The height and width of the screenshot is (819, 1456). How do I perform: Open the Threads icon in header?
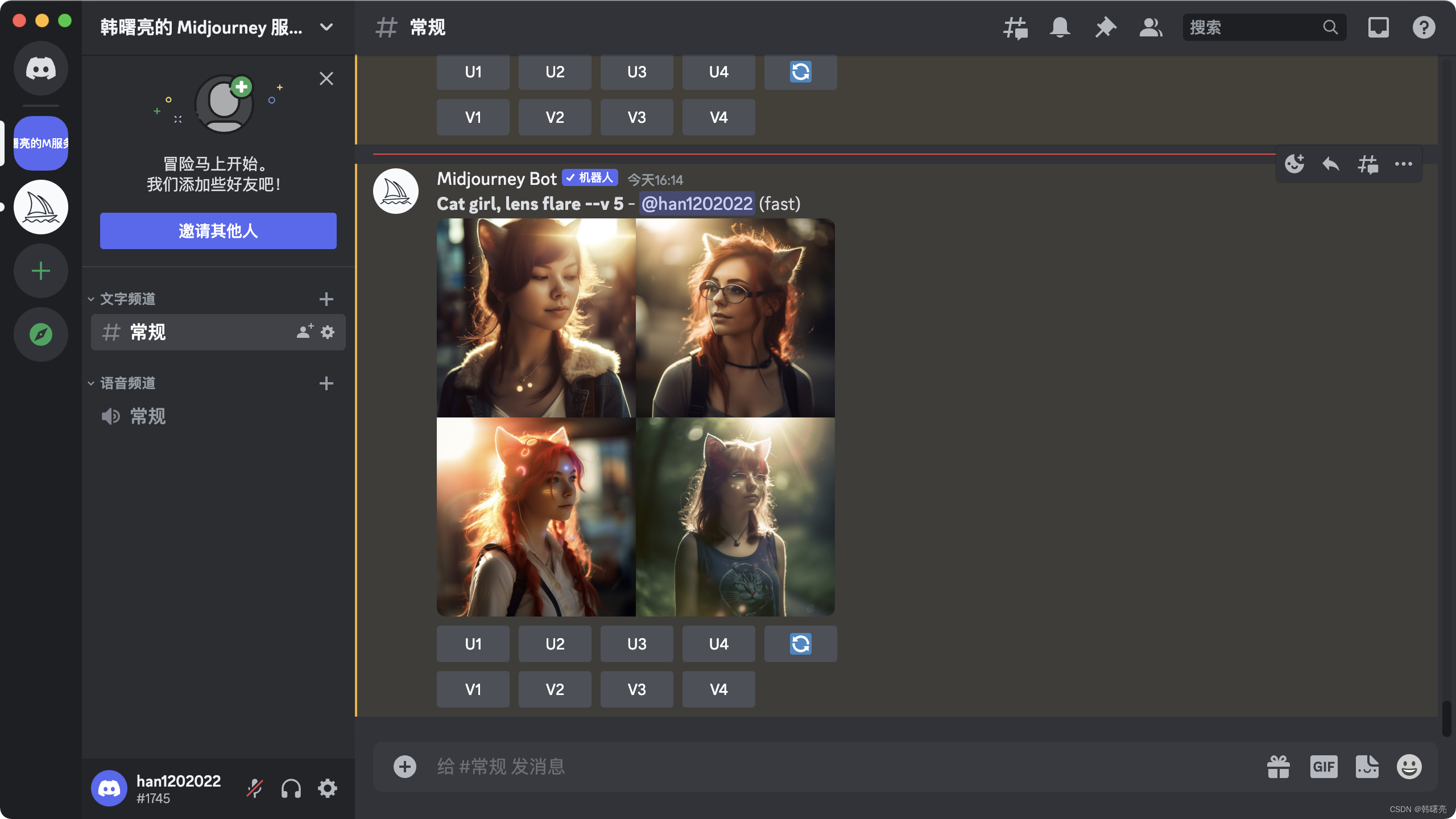click(x=1015, y=27)
